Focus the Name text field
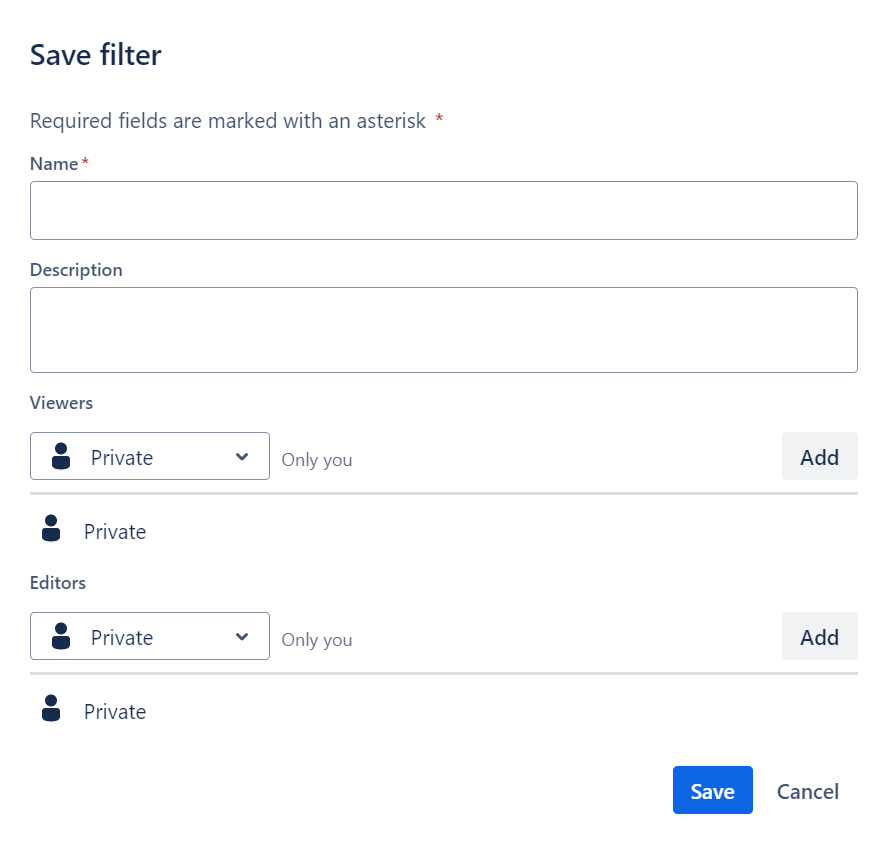 443,211
